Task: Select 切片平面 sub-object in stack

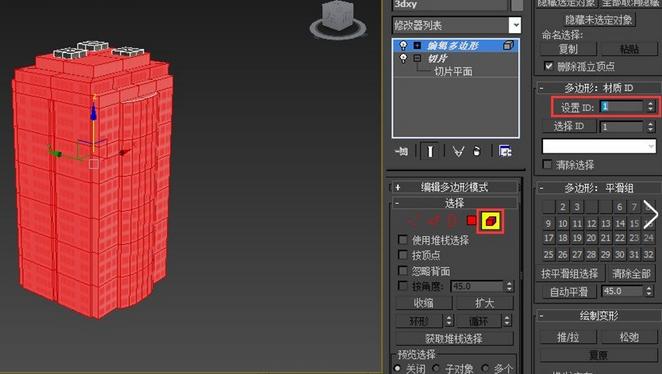Action: tap(453, 71)
